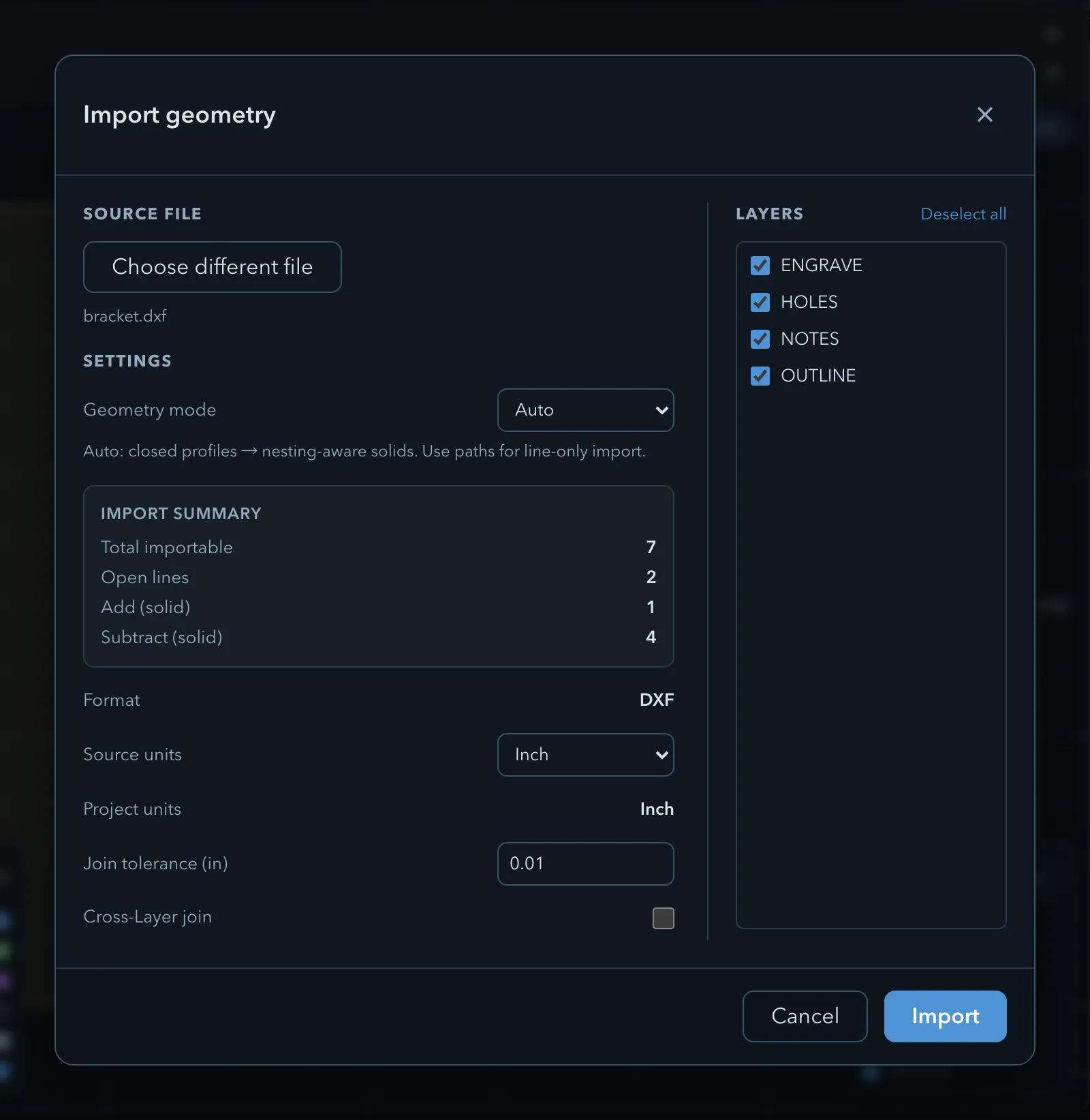Confirm with the Import button
Viewport: 1090px width, 1120px height.
[946, 1016]
